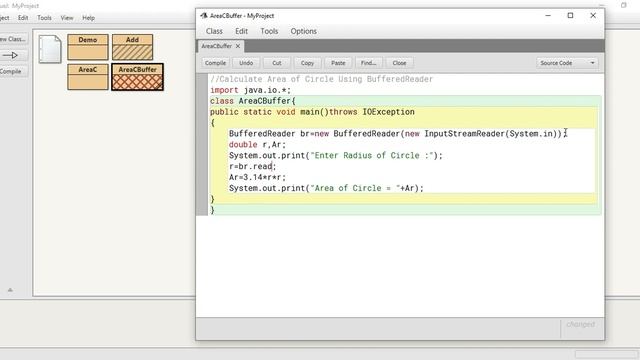This screenshot has width=640, height=360.
Task: Open the Help menu in BlueJ main window
Action: 89,18
